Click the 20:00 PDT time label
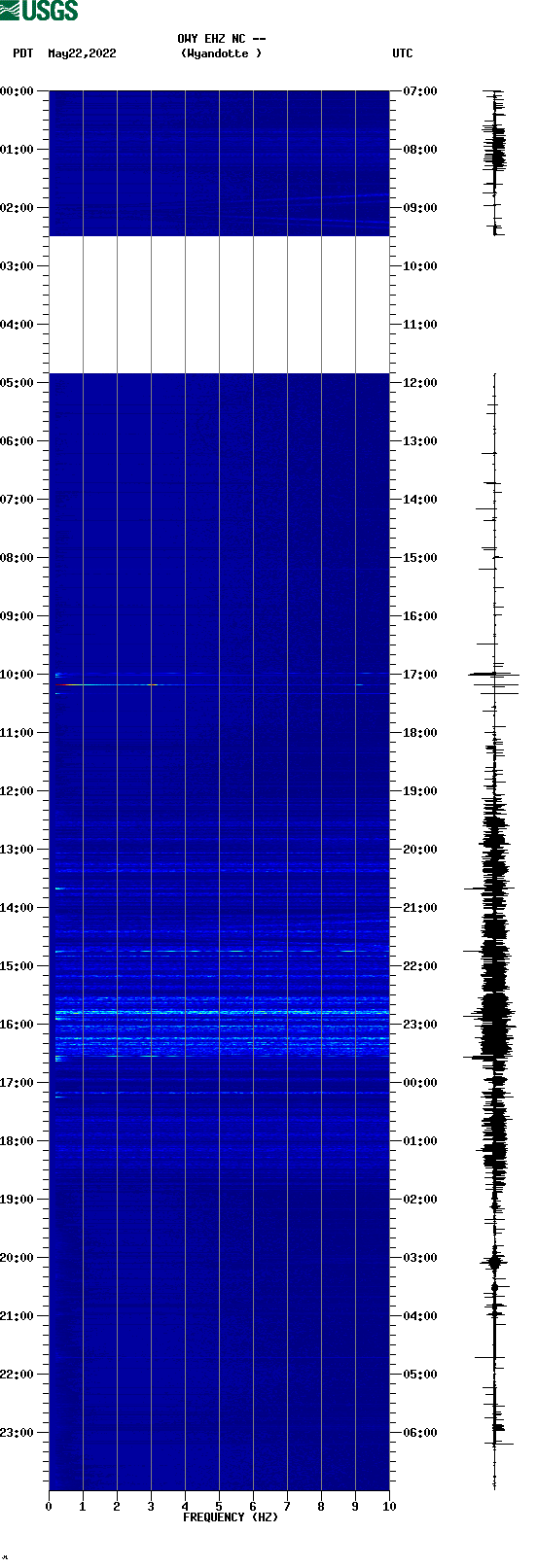This screenshot has width=537, height=1568. pos(18,1258)
